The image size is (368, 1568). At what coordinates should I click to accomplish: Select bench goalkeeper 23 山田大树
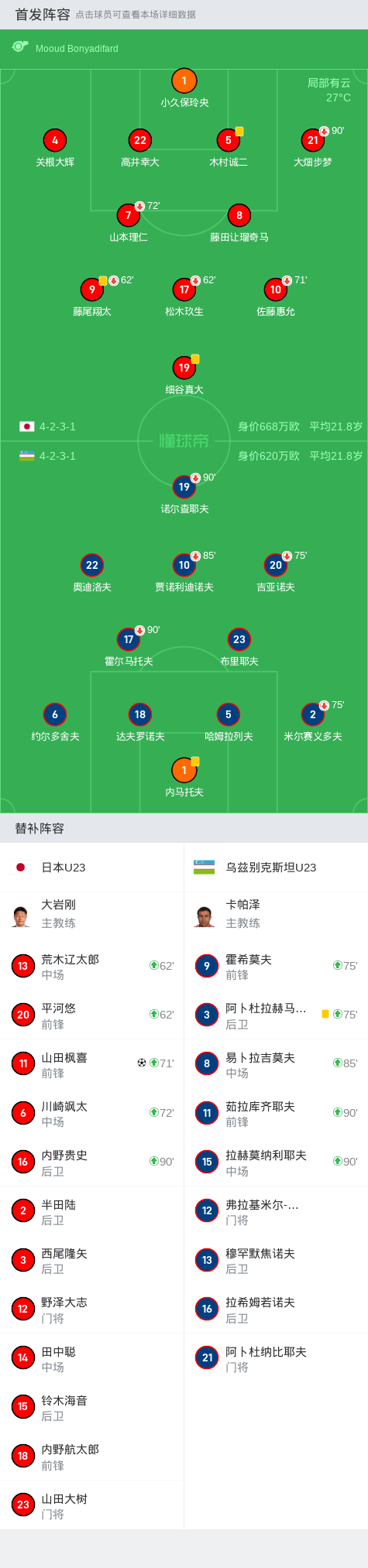[x=92, y=1505]
